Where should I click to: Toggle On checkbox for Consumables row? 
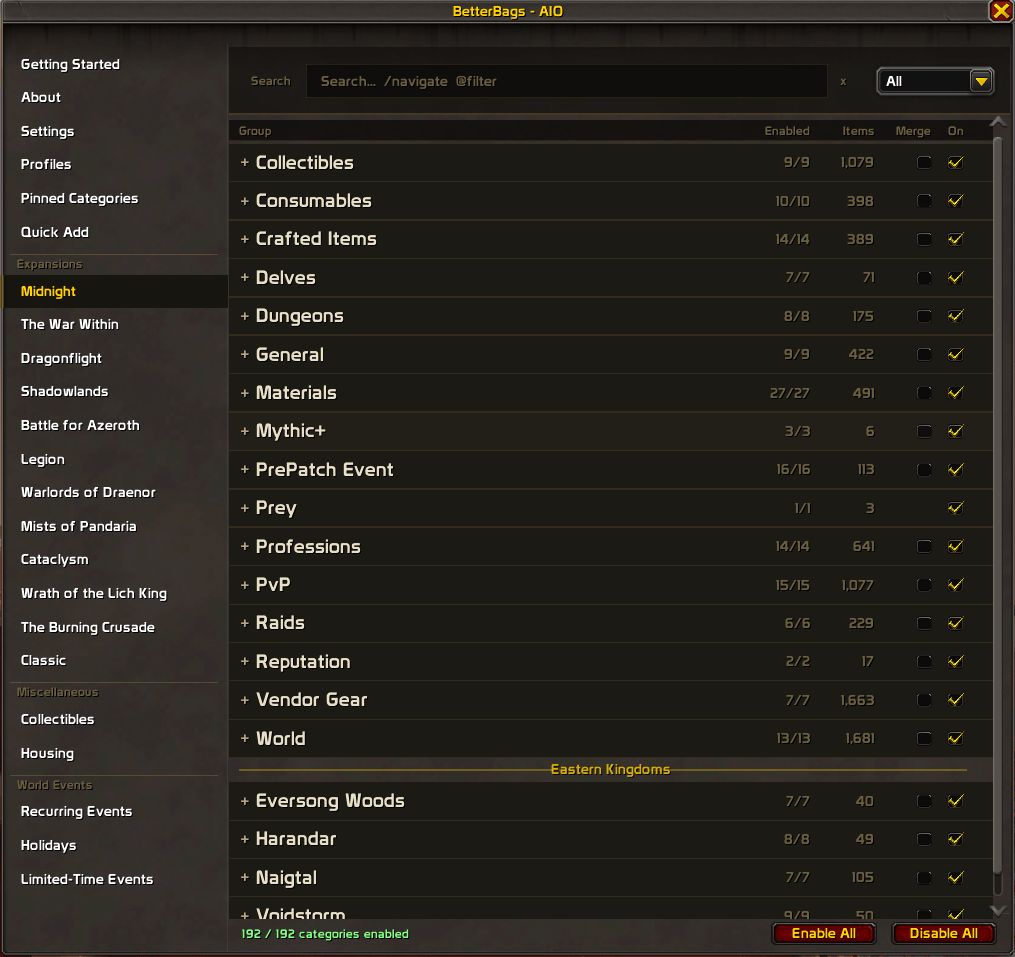point(955,201)
